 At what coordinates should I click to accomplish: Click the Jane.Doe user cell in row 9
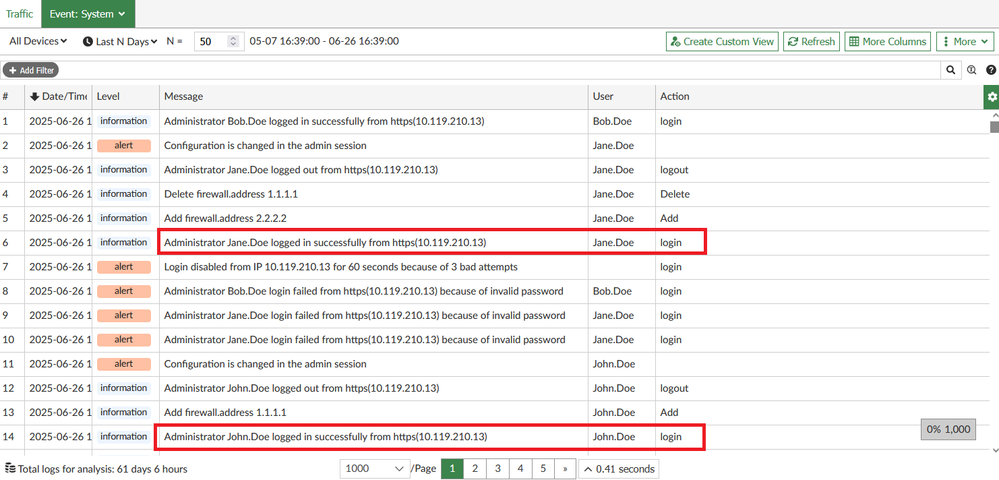613,316
